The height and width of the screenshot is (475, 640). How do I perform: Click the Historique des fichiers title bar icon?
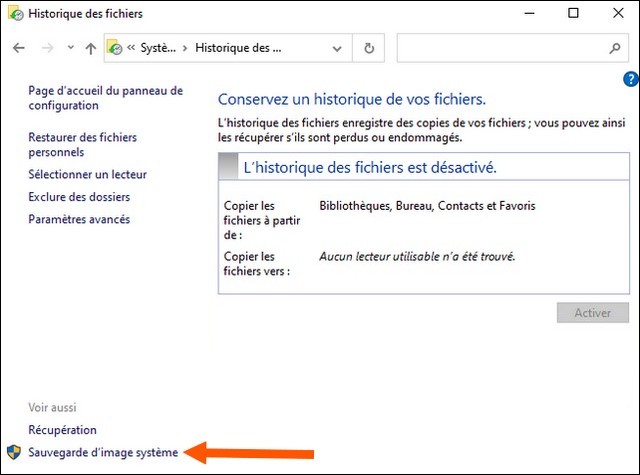16,13
